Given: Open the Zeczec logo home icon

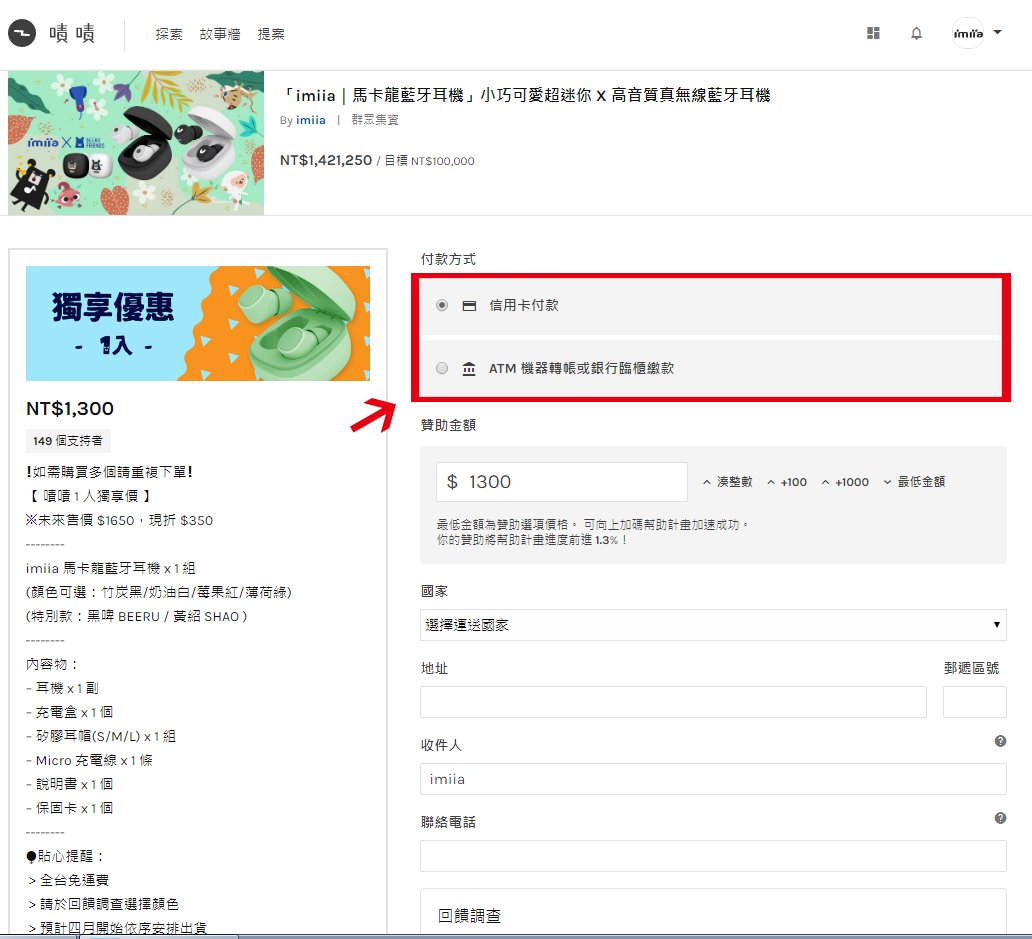Looking at the screenshot, I should click(x=22, y=33).
